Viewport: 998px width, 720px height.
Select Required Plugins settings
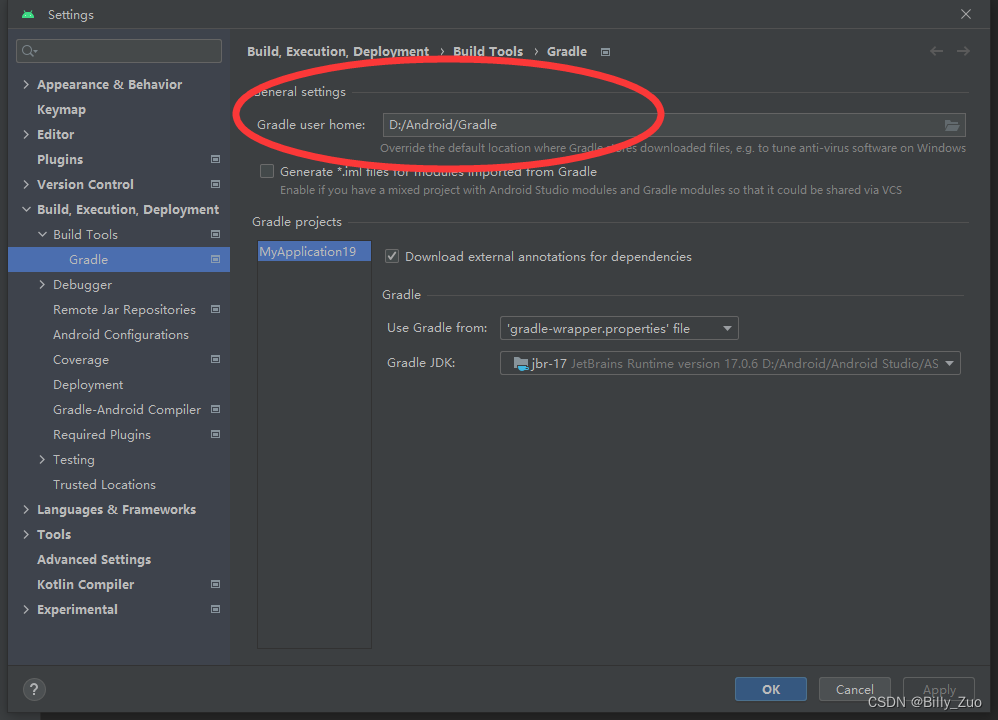102,434
